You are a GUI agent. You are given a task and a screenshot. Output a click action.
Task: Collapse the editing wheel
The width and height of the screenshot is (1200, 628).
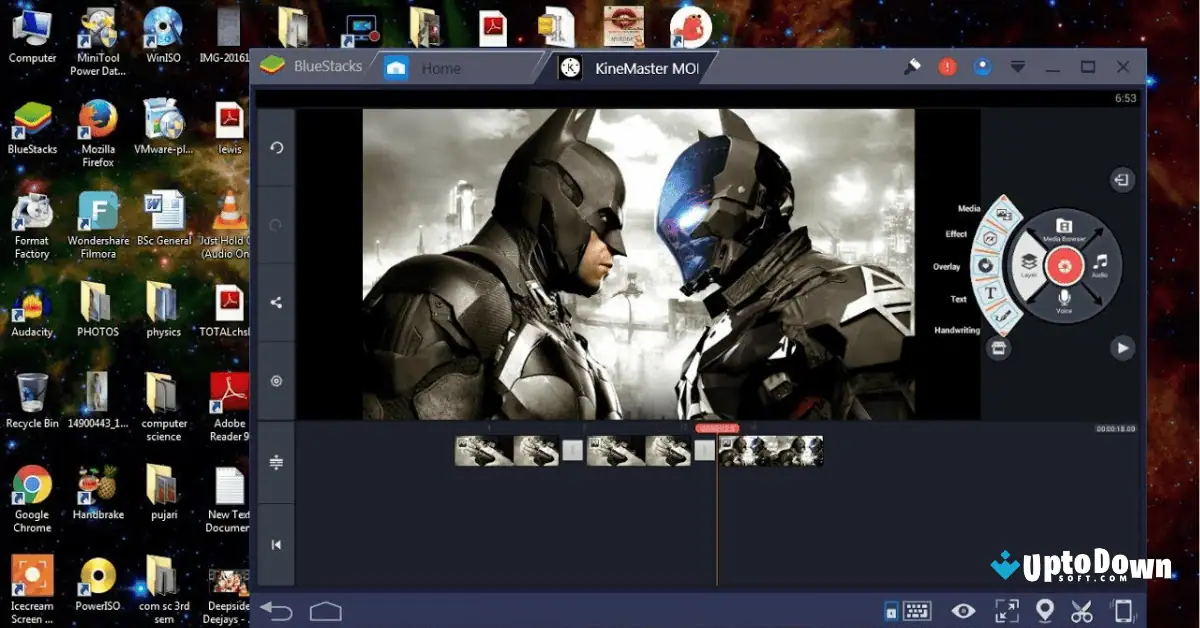[1122, 181]
